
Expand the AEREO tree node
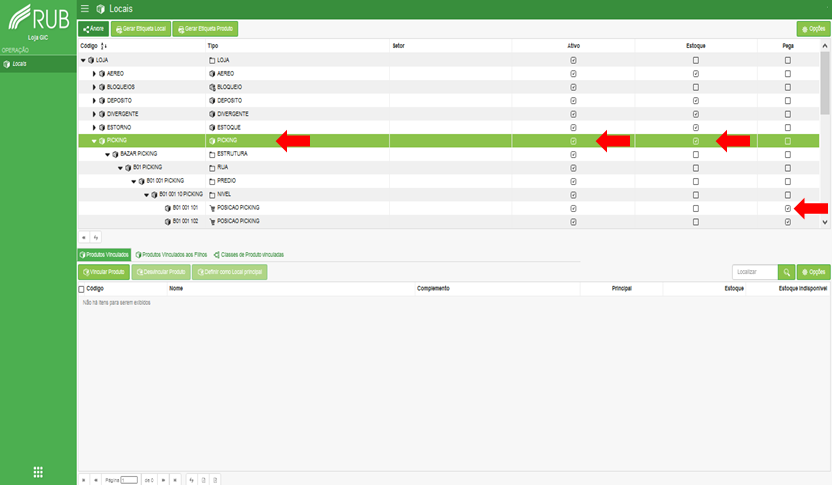click(x=94, y=74)
